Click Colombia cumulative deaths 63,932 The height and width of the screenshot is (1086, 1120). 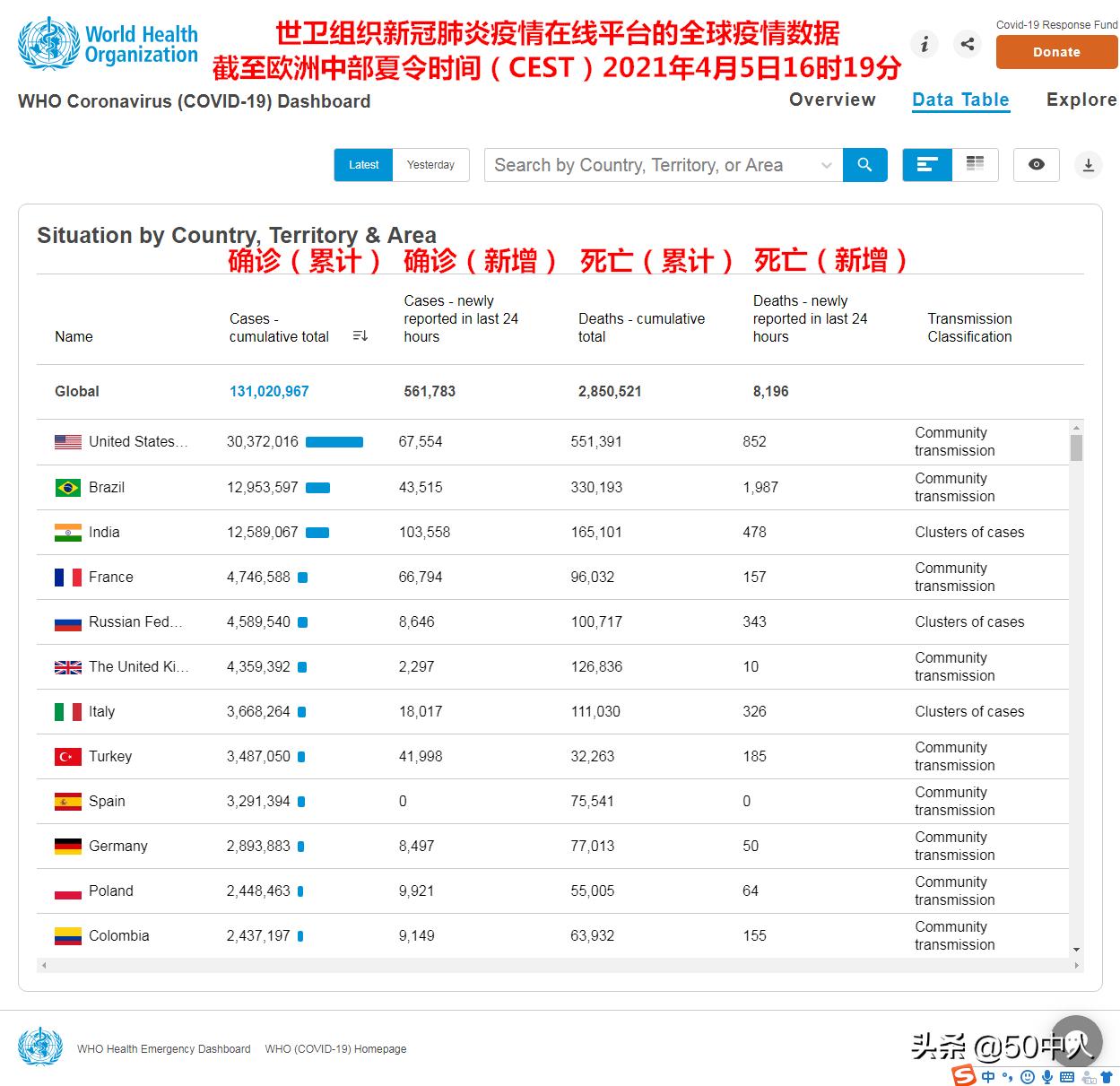(593, 935)
